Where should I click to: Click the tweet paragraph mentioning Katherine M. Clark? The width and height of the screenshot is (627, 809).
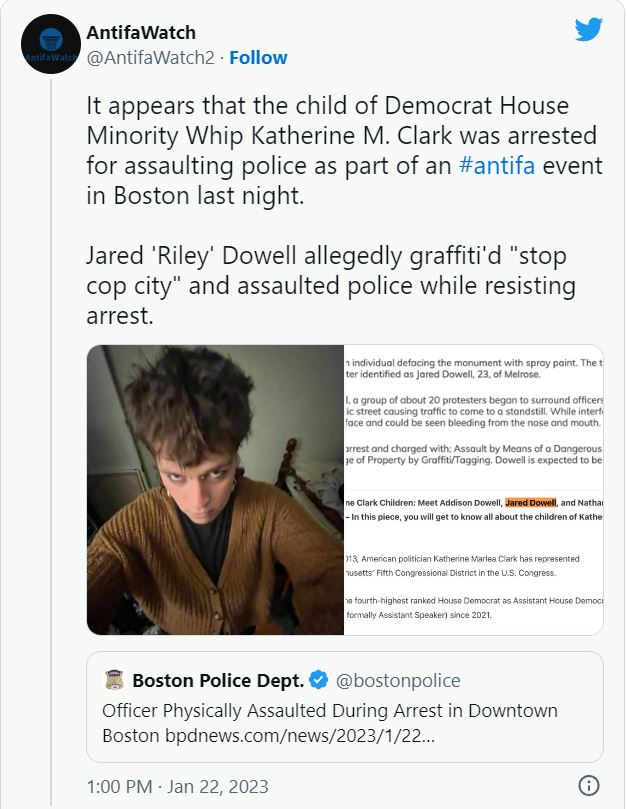(x=341, y=152)
